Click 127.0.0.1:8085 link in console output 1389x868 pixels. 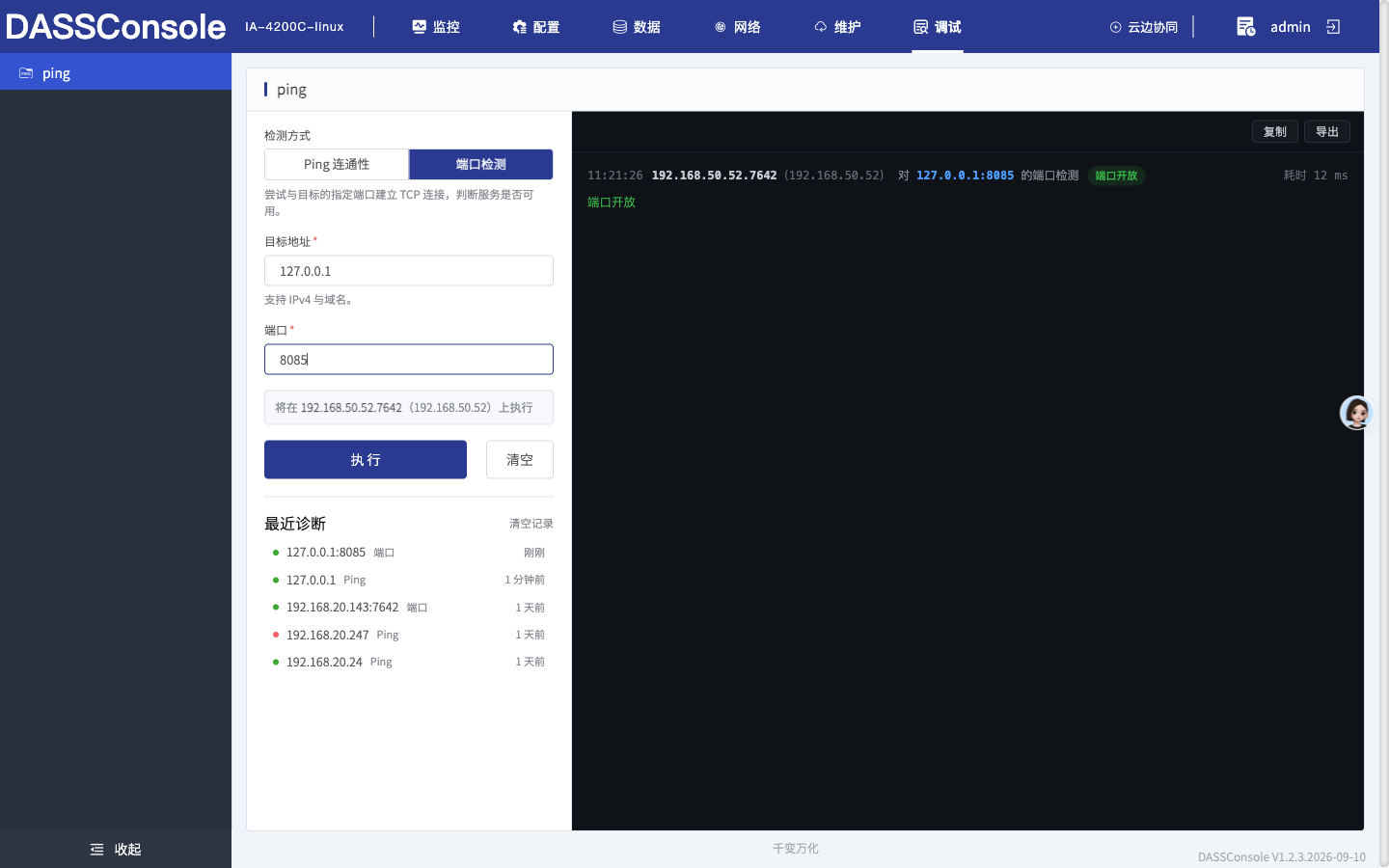pos(965,176)
